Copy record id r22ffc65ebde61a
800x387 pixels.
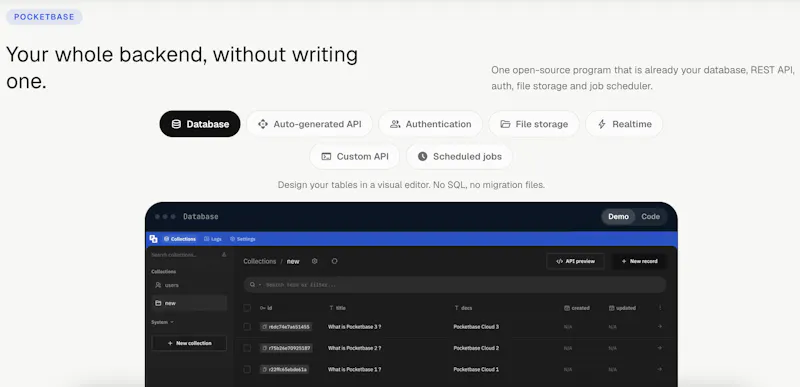(x=284, y=369)
